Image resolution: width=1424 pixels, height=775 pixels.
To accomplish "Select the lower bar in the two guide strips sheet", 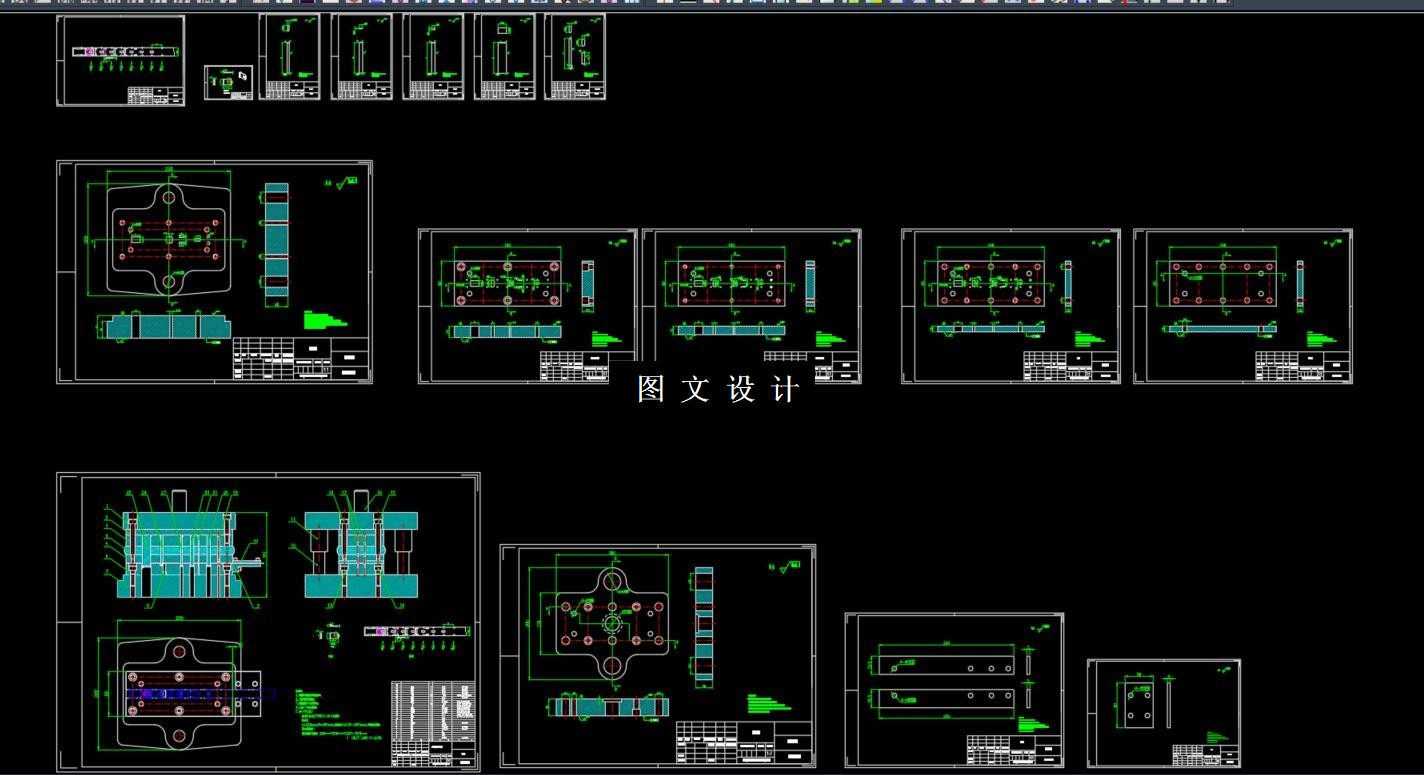I will click(946, 699).
